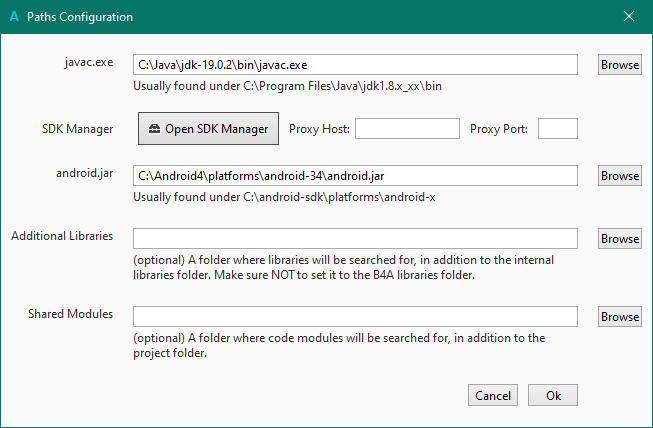Image resolution: width=653 pixels, height=428 pixels.
Task: Focus the Proxy Port text box
Action: click(558, 129)
